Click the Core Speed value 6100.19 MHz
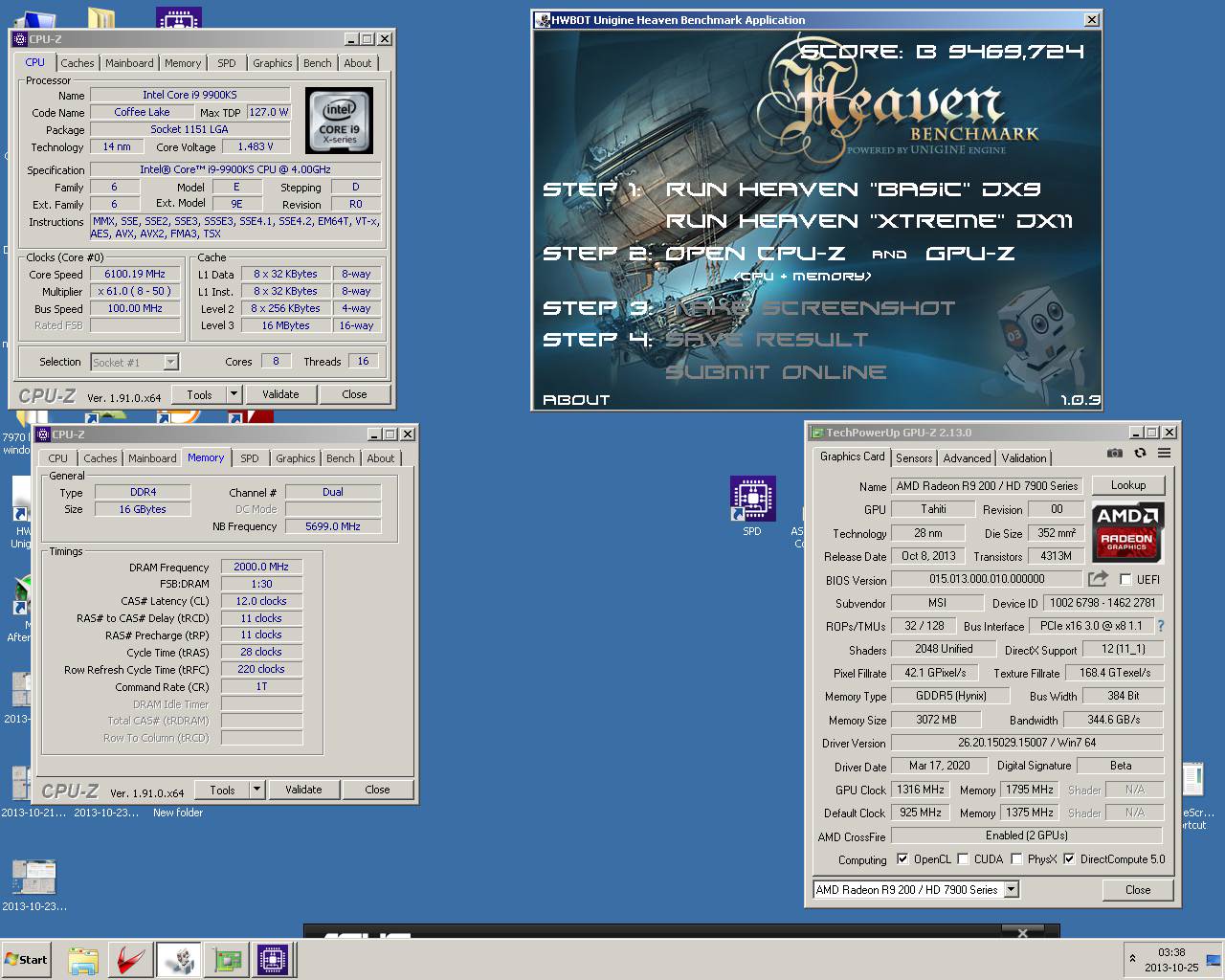1225x980 pixels. click(135, 274)
